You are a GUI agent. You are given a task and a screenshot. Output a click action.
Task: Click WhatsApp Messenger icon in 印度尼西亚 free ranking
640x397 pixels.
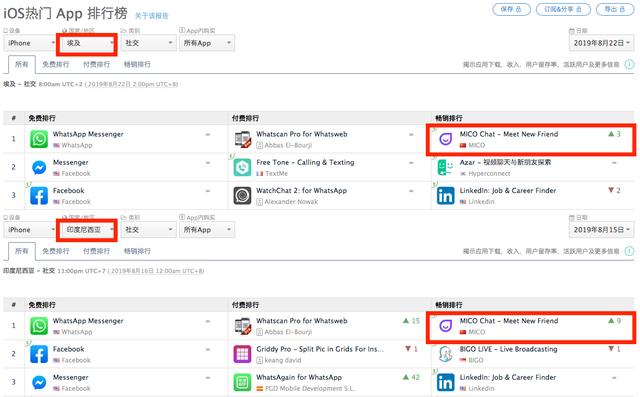(39, 326)
